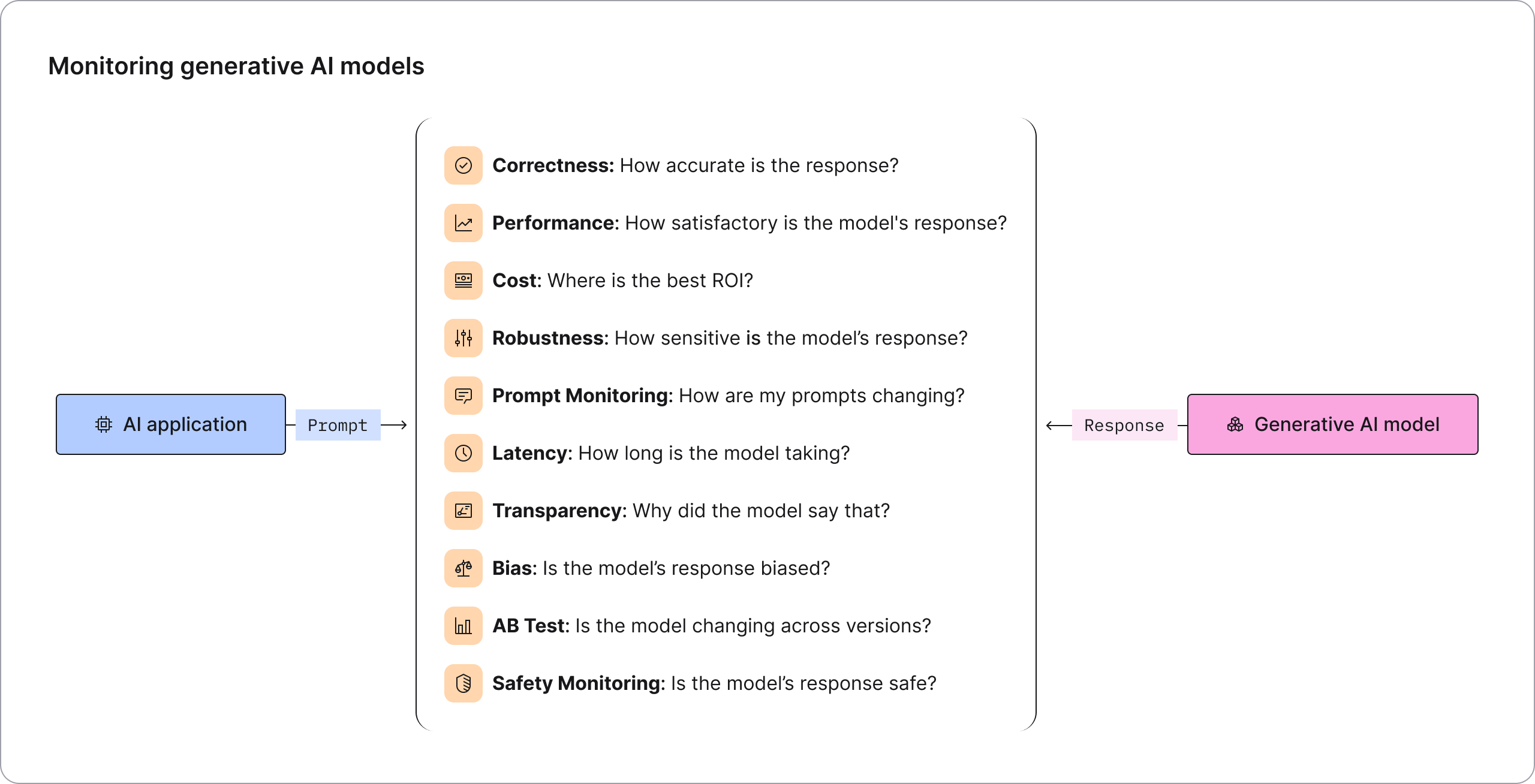Click the Transparency icon
The width and height of the screenshot is (1535, 784).
coord(463,511)
